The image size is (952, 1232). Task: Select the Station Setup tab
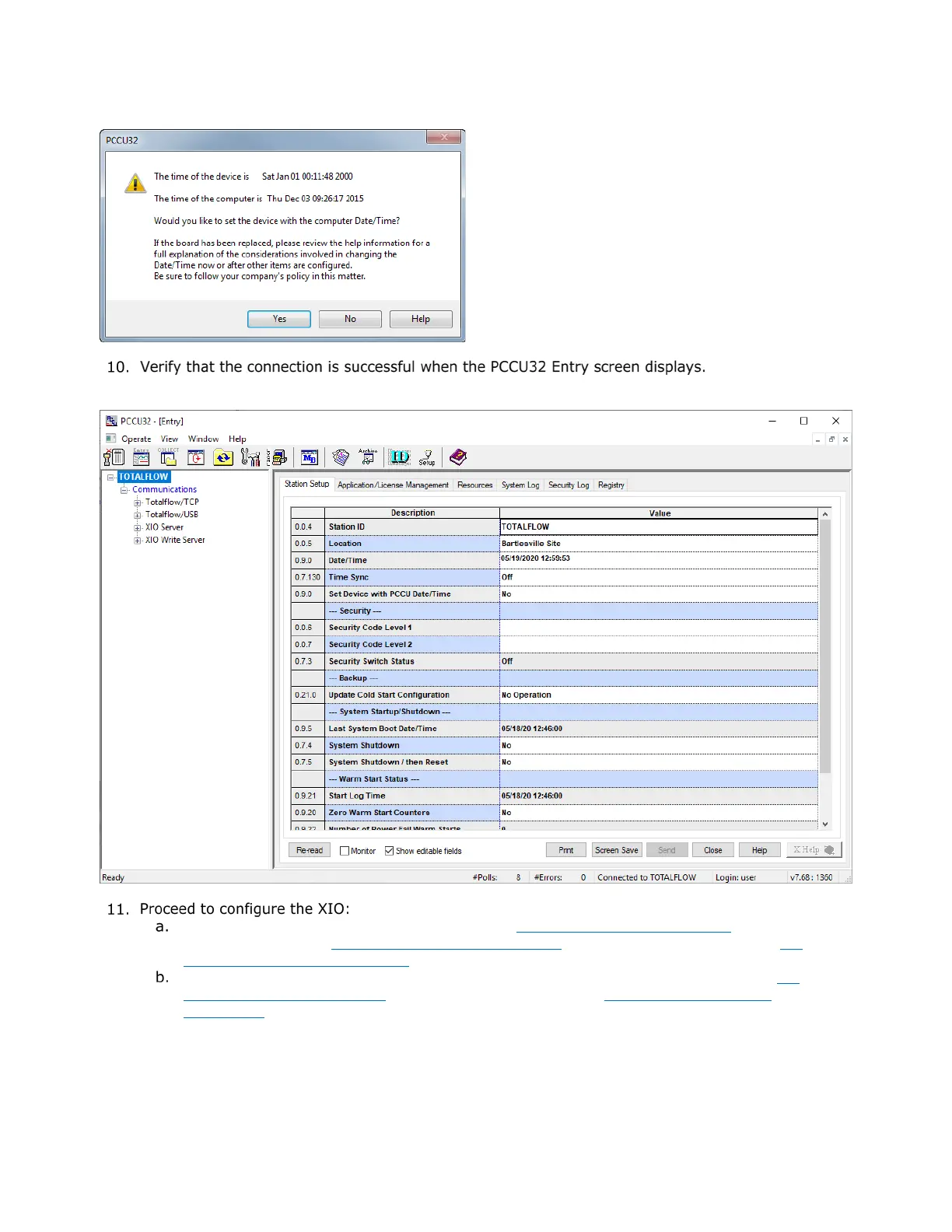click(306, 484)
